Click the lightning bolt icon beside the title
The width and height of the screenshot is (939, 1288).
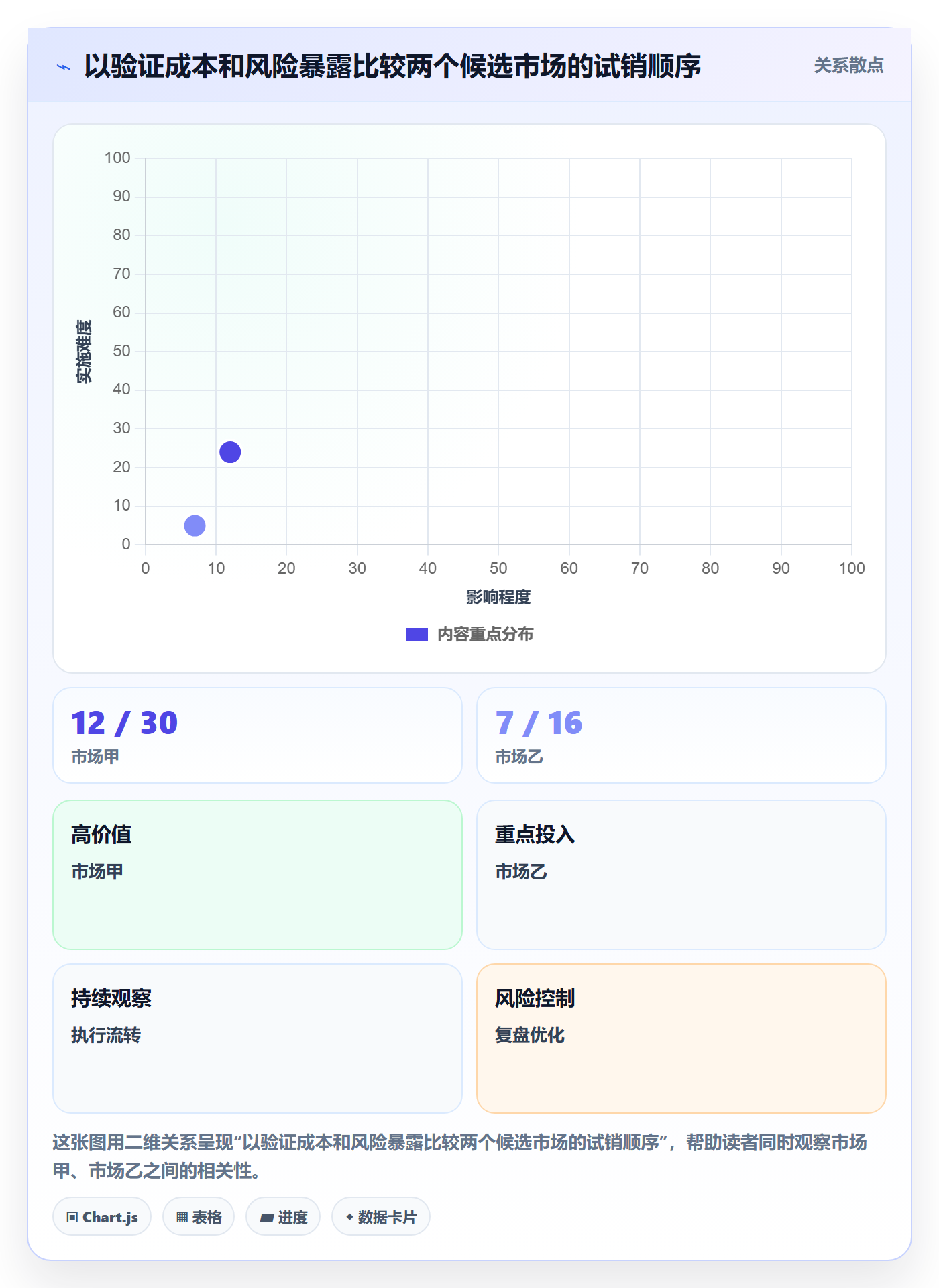(x=64, y=67)
